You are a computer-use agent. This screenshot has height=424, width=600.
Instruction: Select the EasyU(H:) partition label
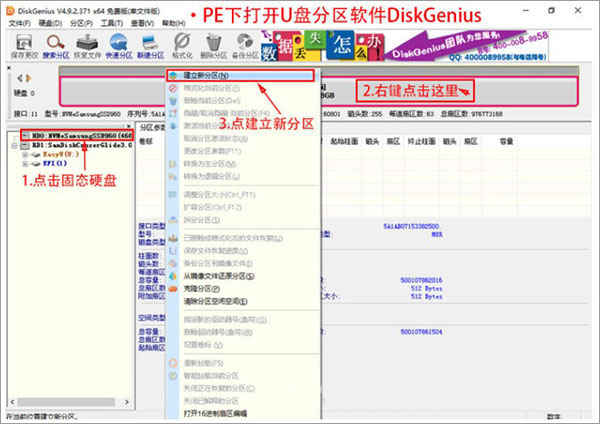61,155
